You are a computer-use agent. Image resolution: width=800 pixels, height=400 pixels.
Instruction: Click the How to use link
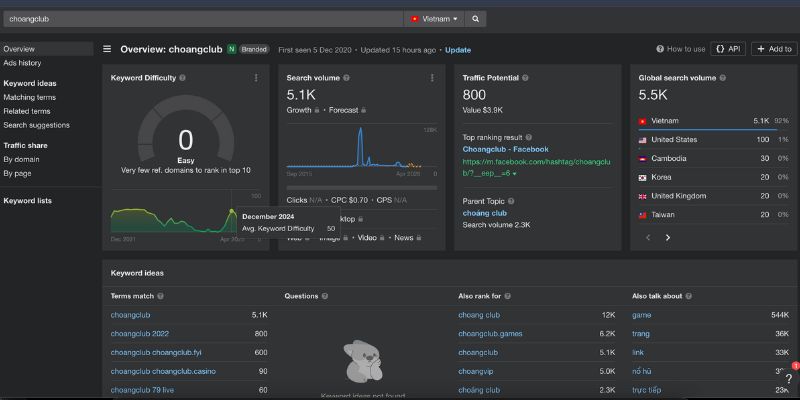tap(681, 49)
